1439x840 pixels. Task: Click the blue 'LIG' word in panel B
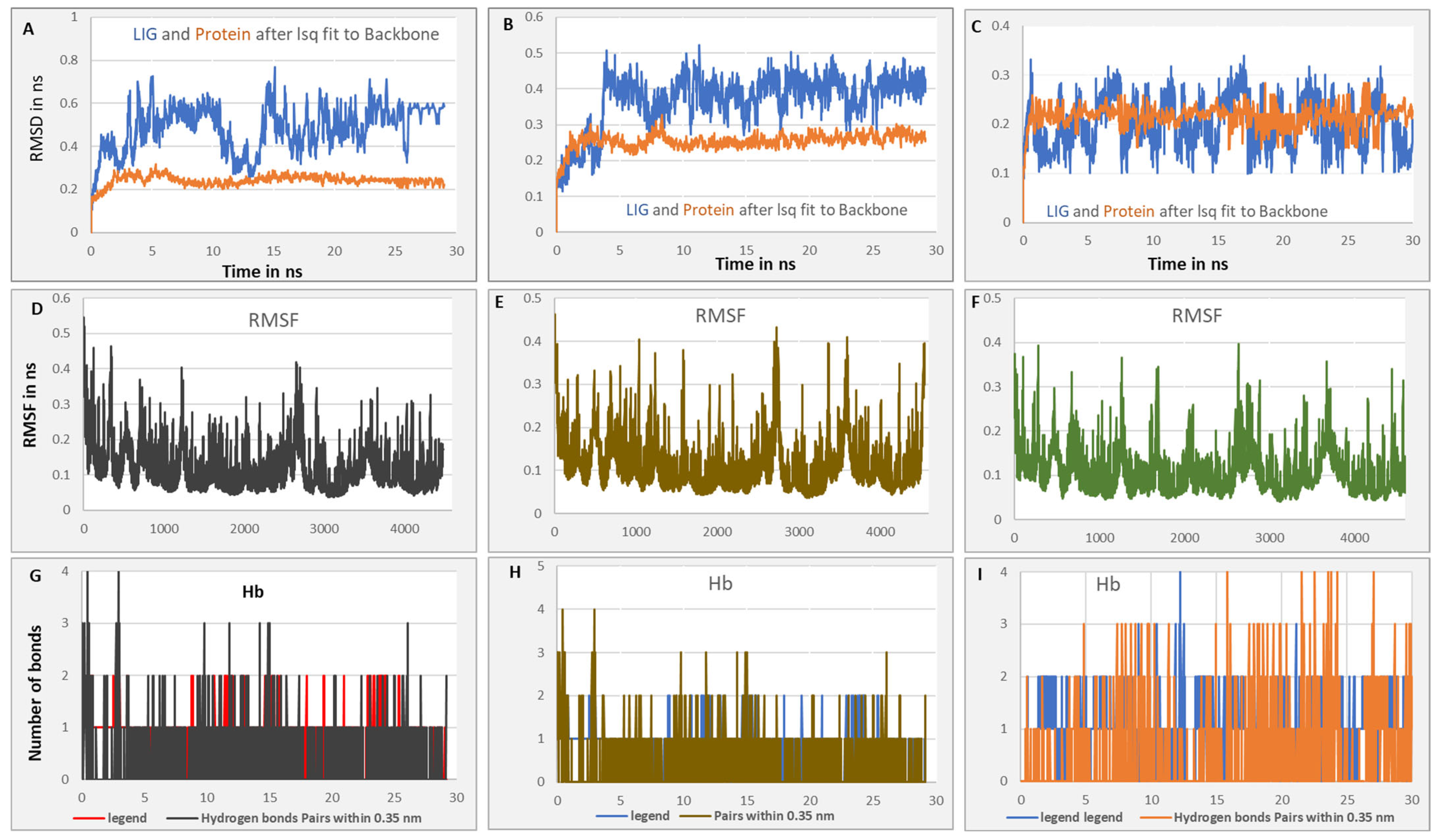[x=637, y=210]
